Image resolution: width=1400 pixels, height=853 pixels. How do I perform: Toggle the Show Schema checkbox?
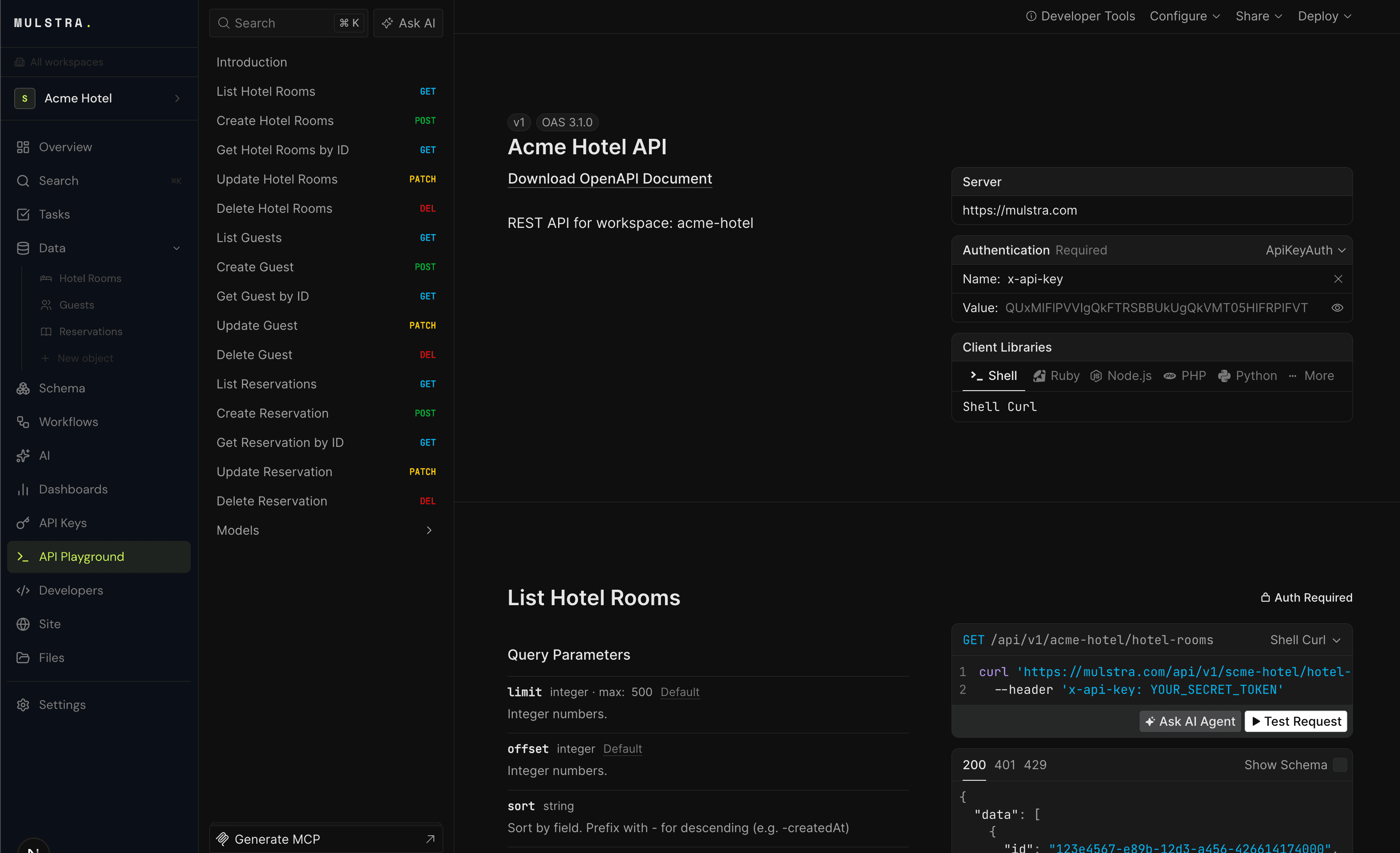pyautogui.click(x=1340, y=765)
